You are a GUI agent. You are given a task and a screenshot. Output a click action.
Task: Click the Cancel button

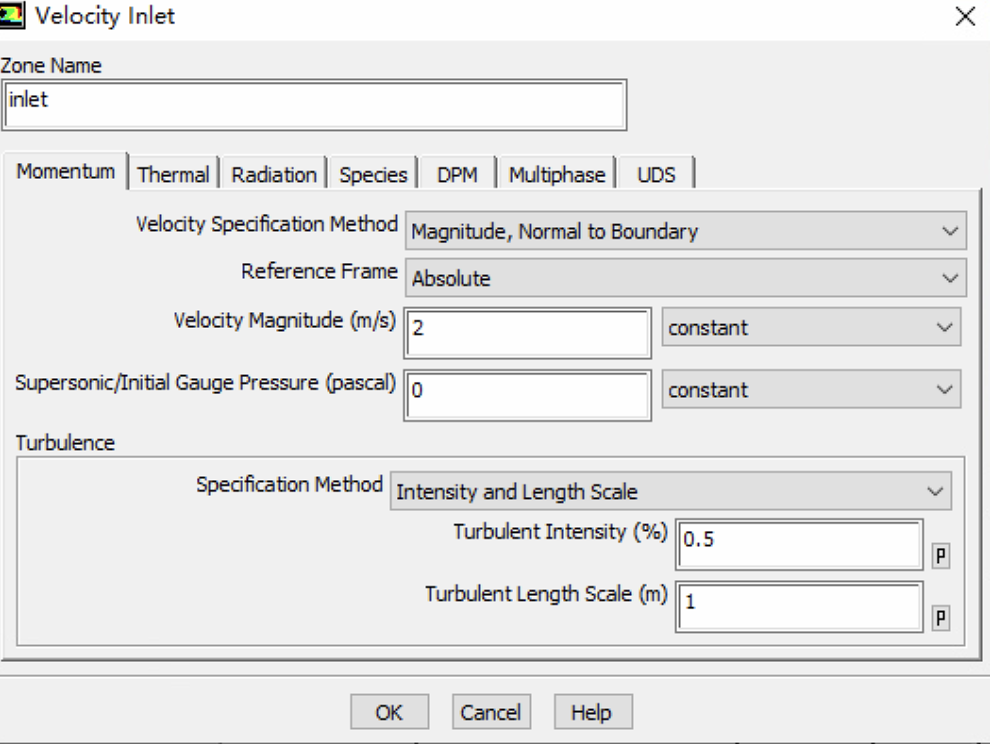tap(491, 713)
